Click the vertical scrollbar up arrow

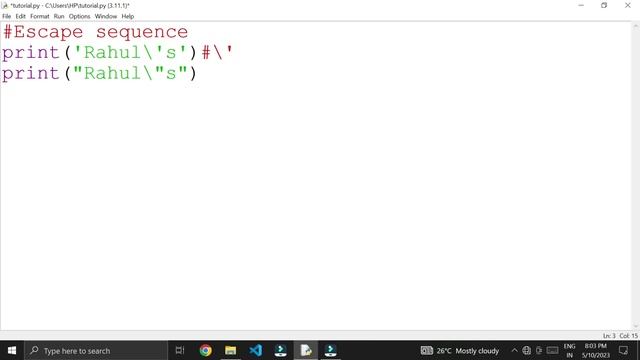[636, 26]
